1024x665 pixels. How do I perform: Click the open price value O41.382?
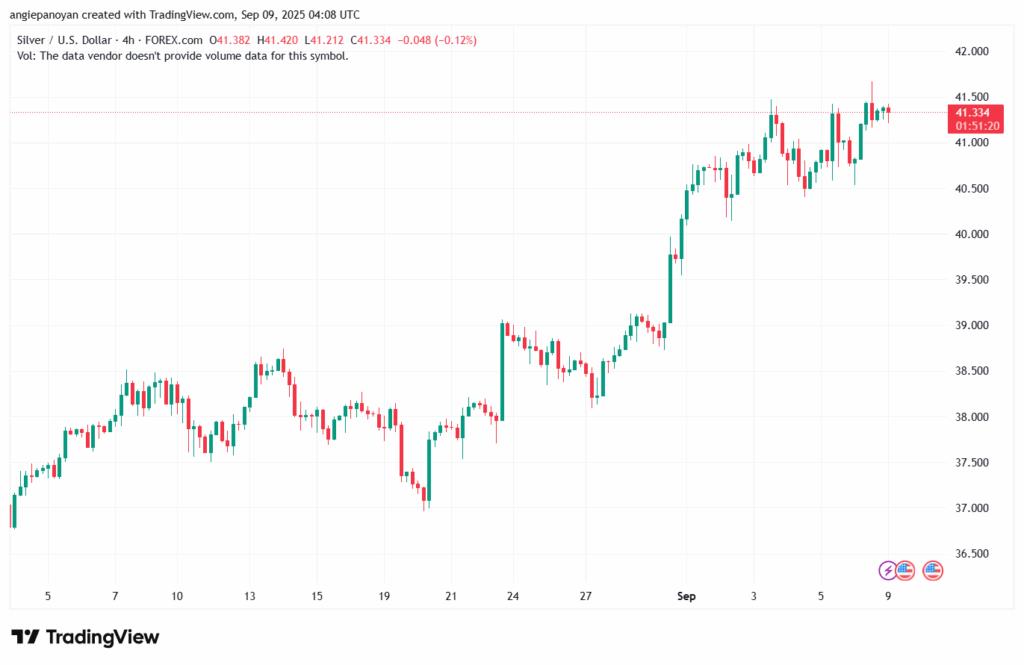pos(232,40)
